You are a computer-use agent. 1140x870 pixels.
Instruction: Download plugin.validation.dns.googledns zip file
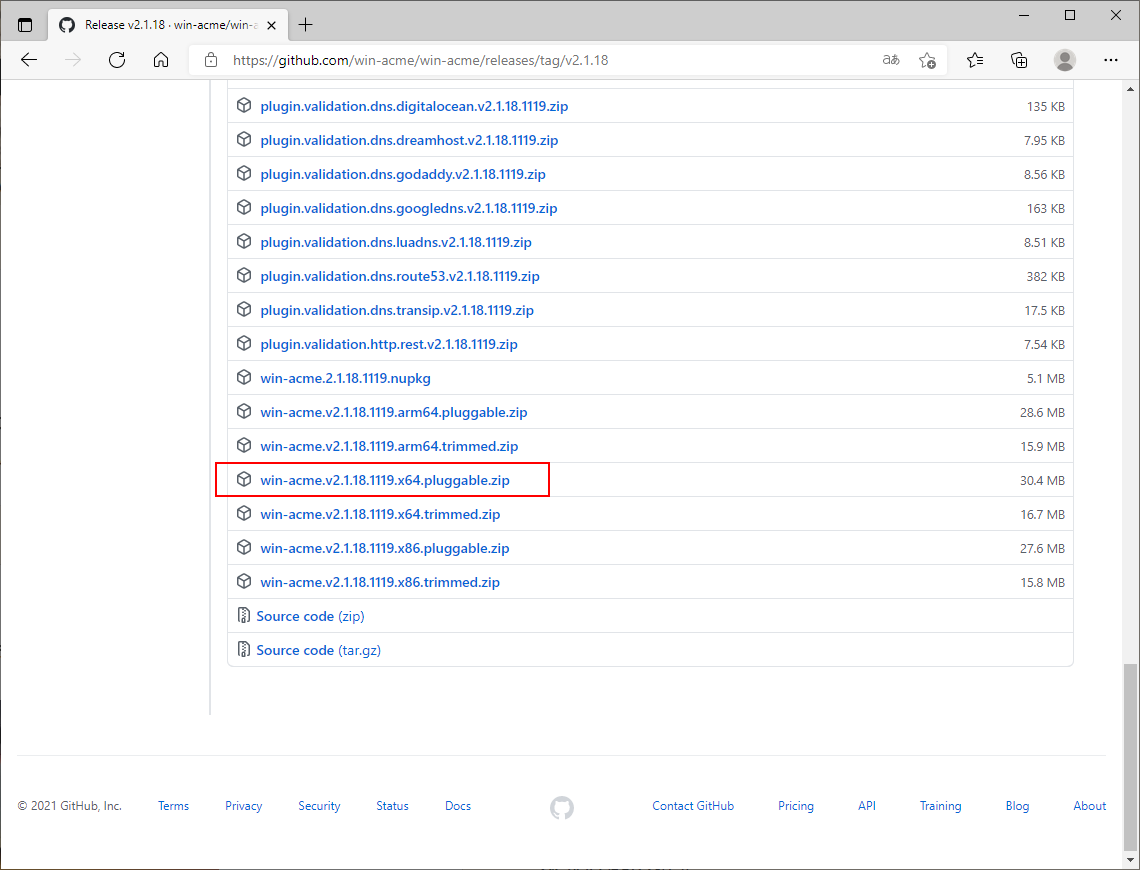409,209
